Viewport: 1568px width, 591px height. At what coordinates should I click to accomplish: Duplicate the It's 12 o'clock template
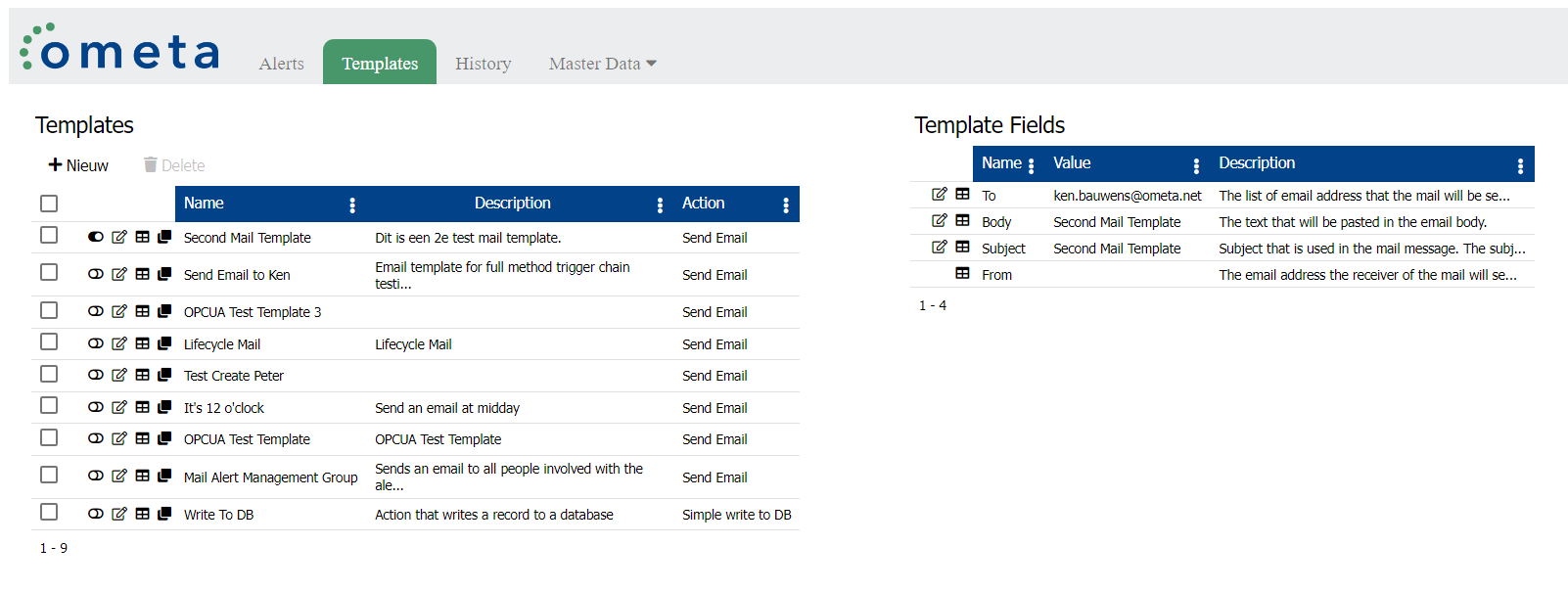click(x=164, y=407)
